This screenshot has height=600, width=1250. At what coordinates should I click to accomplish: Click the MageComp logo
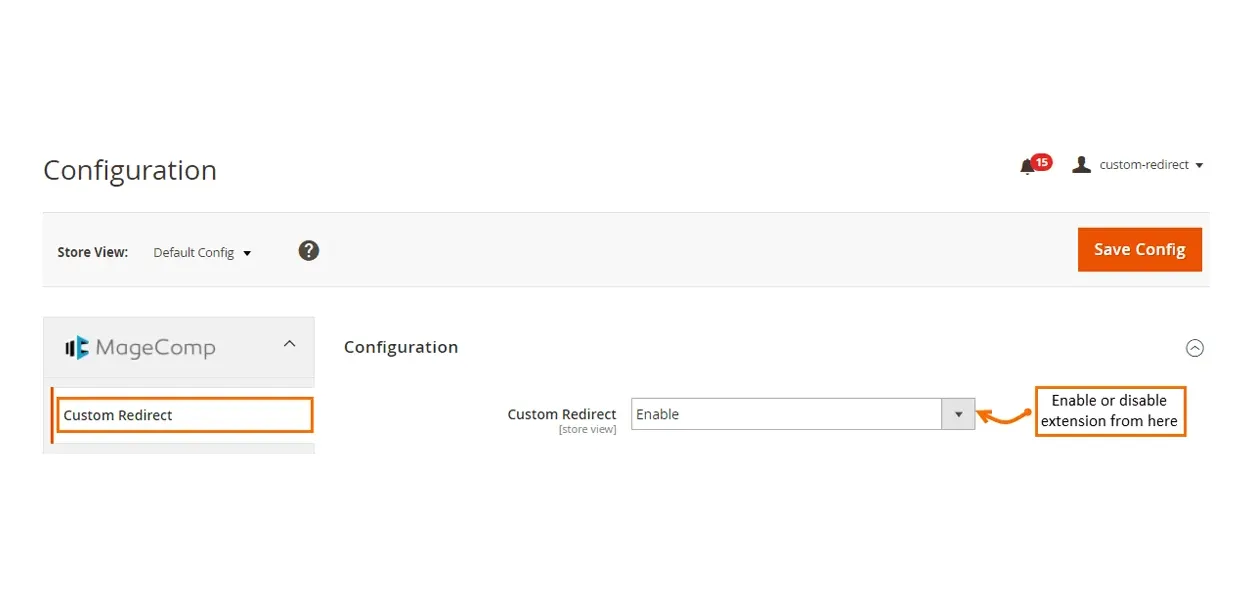coord(140,348)
